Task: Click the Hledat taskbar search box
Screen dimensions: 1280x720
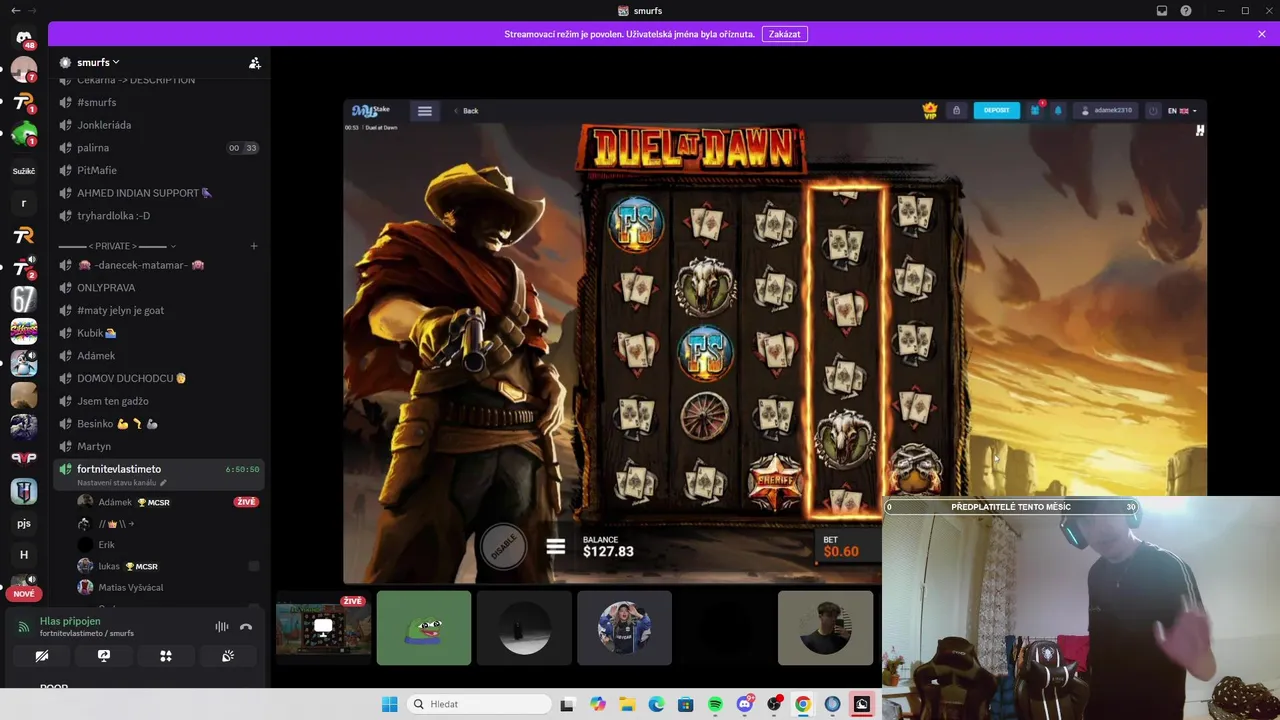Action: [x=481, y=704]
